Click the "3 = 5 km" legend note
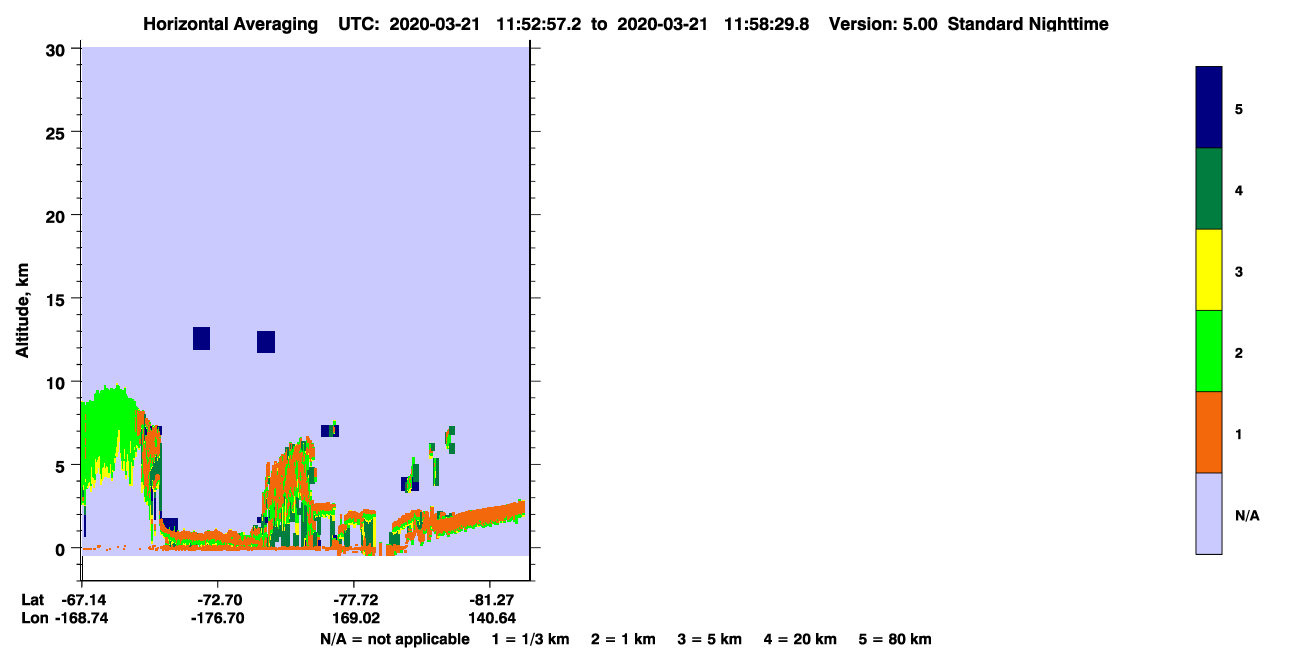The width and height of the screenshot is (1300, 667). coord(709,639)
